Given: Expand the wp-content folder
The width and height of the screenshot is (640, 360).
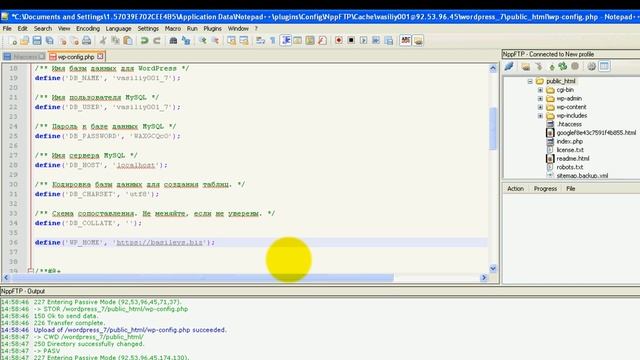Looking at the screenshot, I should (x=540, y=107).
